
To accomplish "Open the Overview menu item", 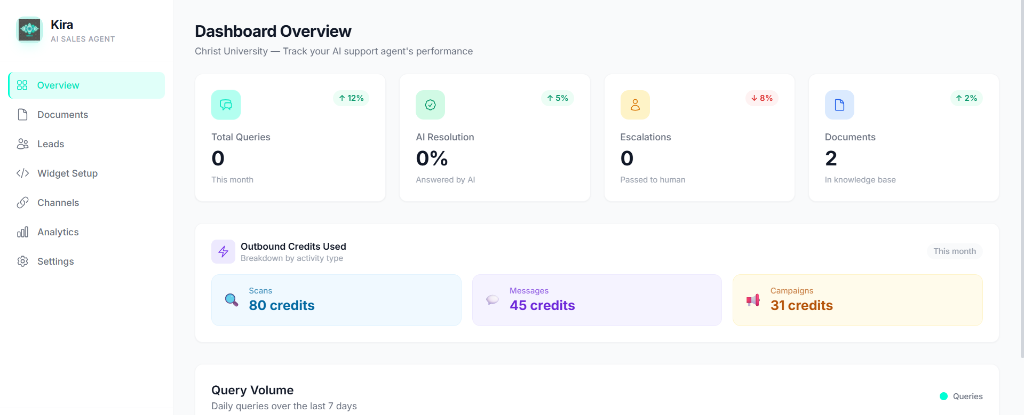I will 87,85.
